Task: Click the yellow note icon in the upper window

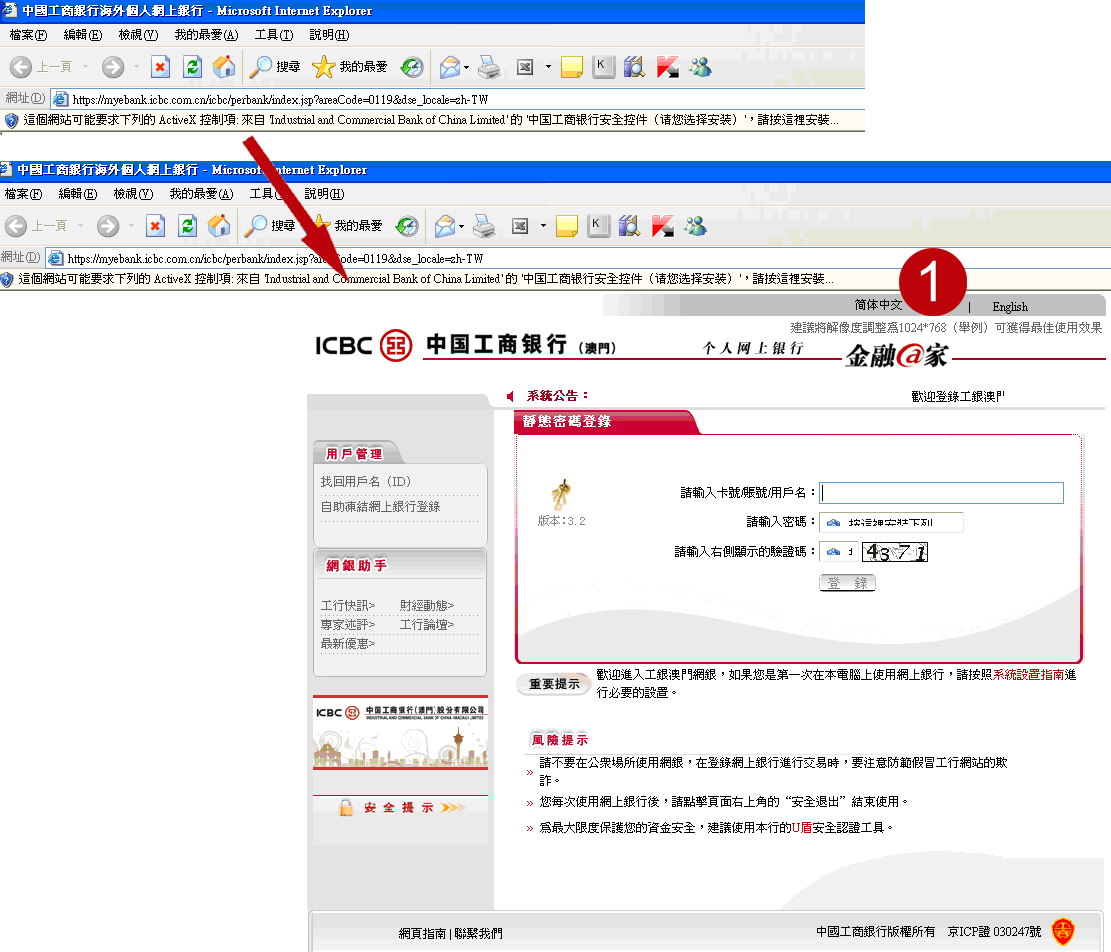Action: 571,67
